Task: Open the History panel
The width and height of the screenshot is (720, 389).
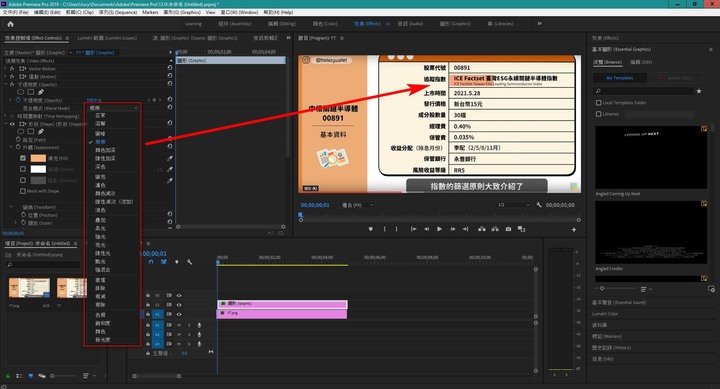Action: [611, 348]
